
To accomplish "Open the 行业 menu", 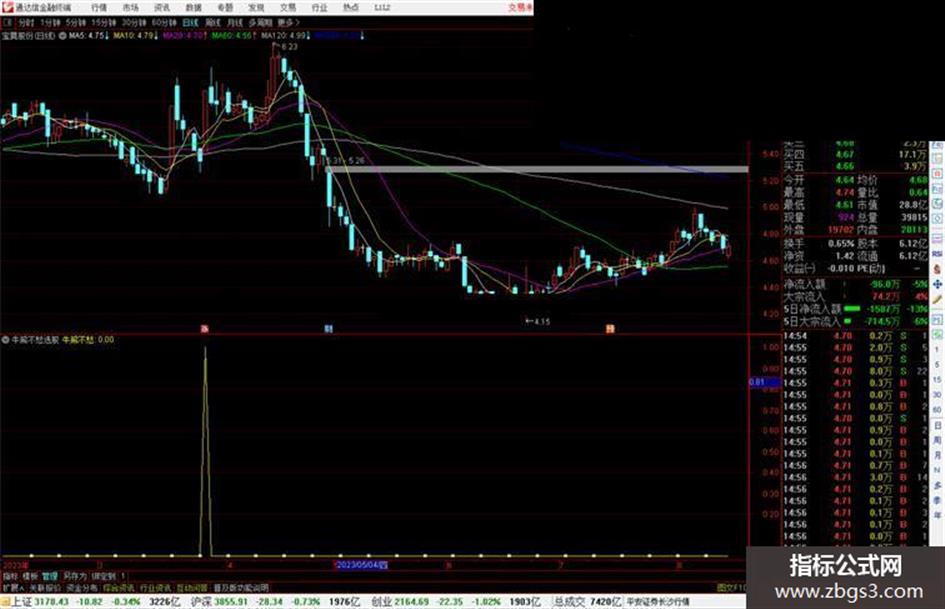I will click(x=319, y=8).
